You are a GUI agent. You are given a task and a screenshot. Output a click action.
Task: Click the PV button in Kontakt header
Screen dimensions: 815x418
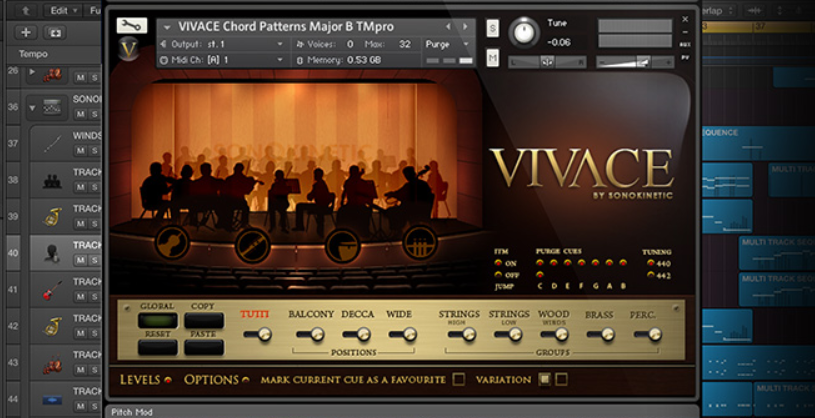click(685, 58)
